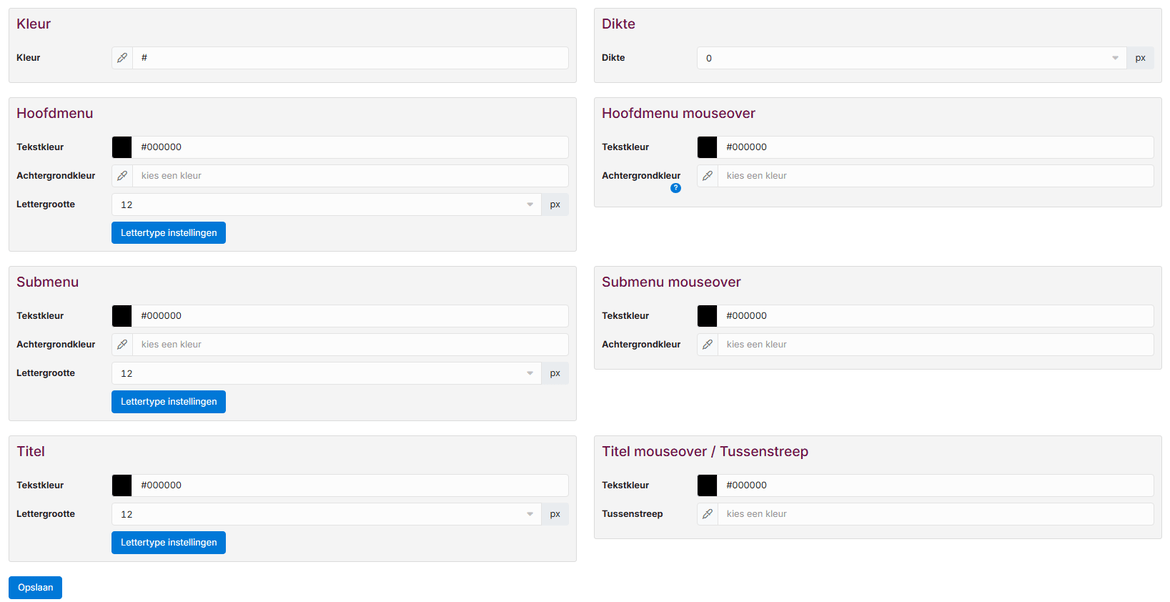Click Submenu mouseover Achtergrondkleur eyedropper icon
The height and width of the screenshot is (602, 1170).
[707, 345]
